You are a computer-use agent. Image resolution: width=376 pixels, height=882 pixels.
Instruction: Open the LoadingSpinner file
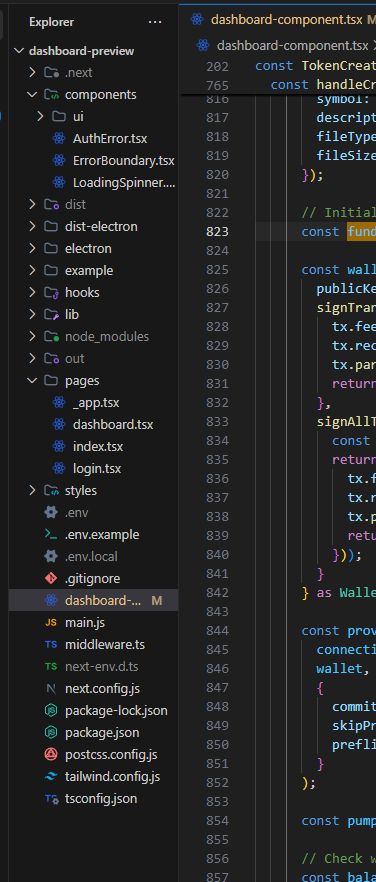(x=124, y=182)
